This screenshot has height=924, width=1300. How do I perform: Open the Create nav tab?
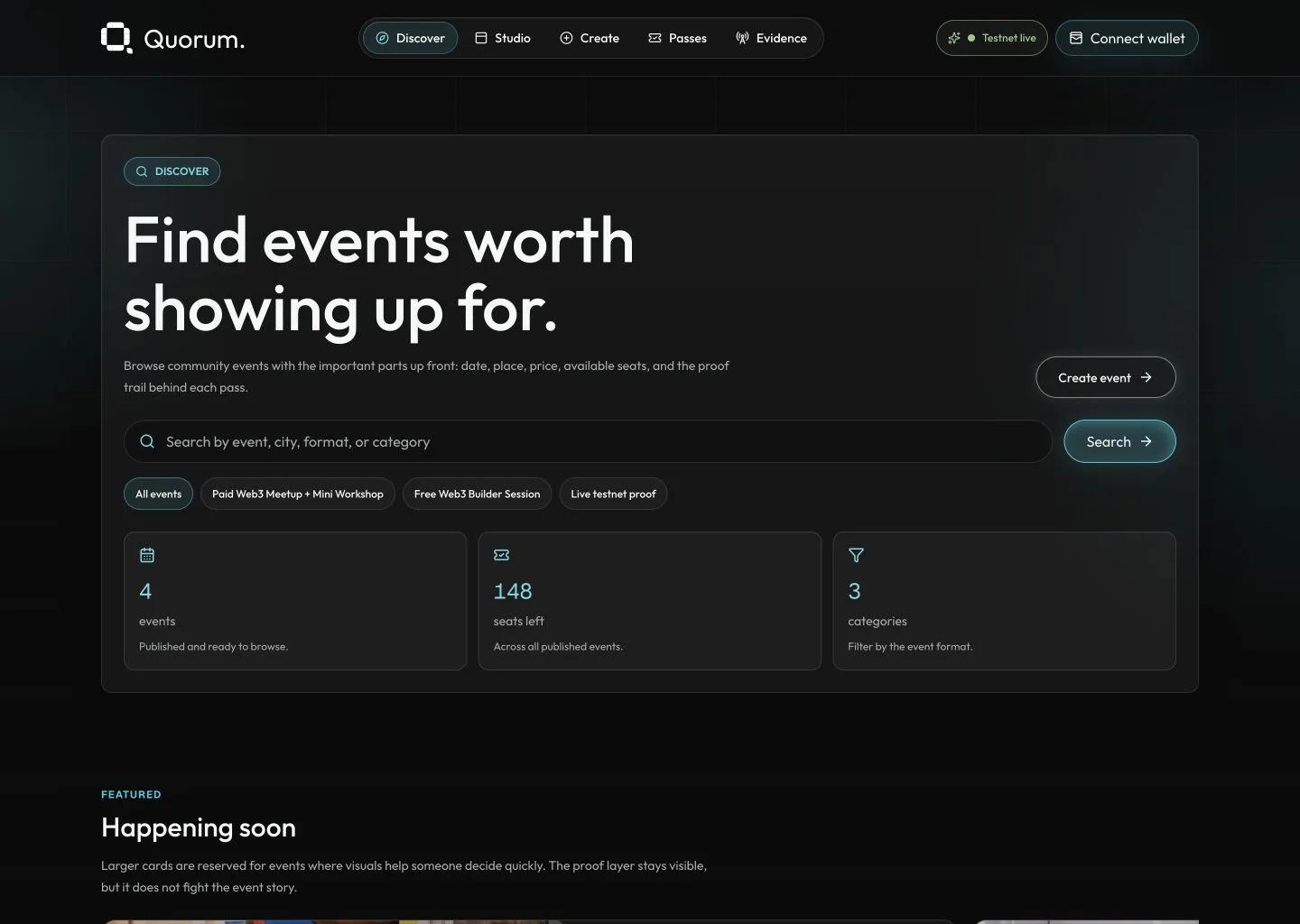[x=590, y=38]
